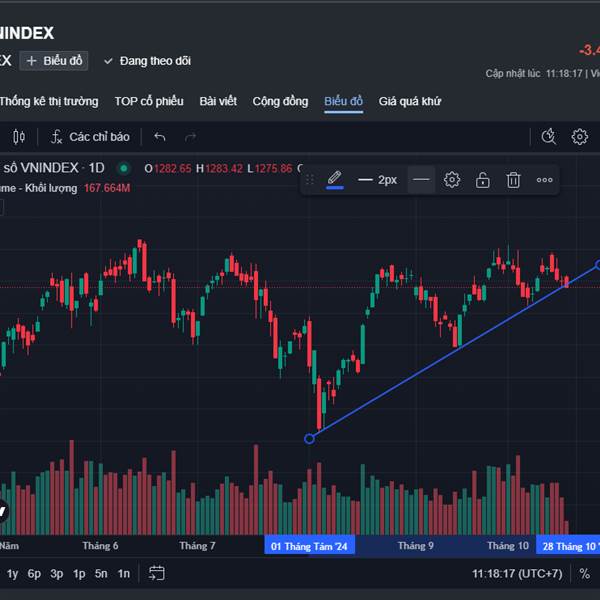Click the Cập nhật lúc 11:18:17 update time
Screen dimensions: 600x600
[x=534, y=73]
